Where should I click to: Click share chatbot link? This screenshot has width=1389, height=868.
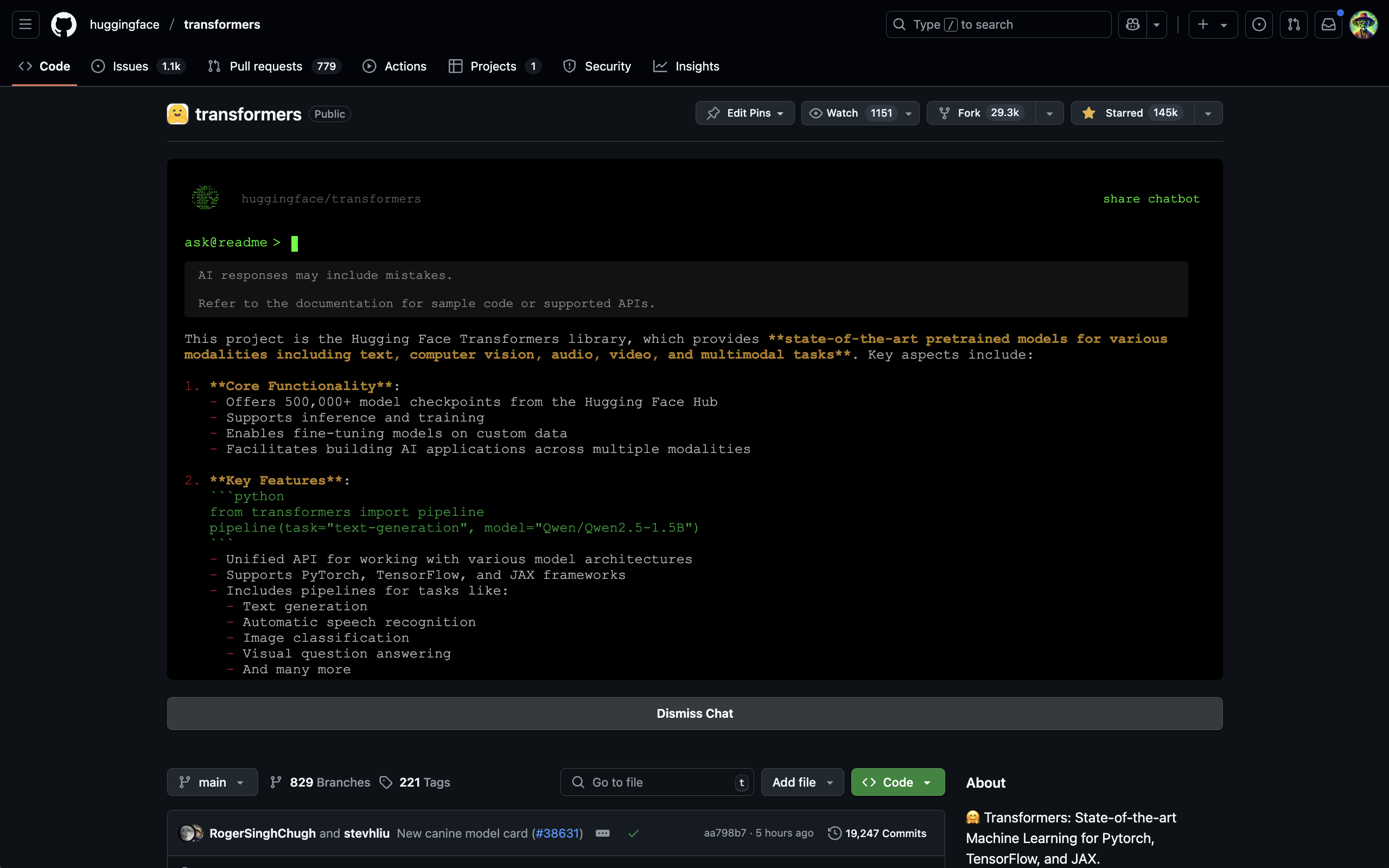tap(1151, 199)
